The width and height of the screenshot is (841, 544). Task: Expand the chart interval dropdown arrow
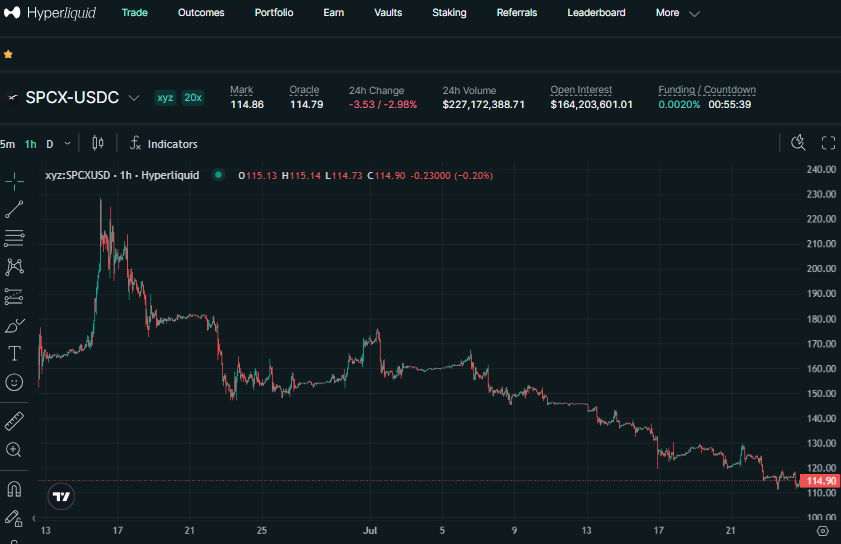click(x=68, y=143)
